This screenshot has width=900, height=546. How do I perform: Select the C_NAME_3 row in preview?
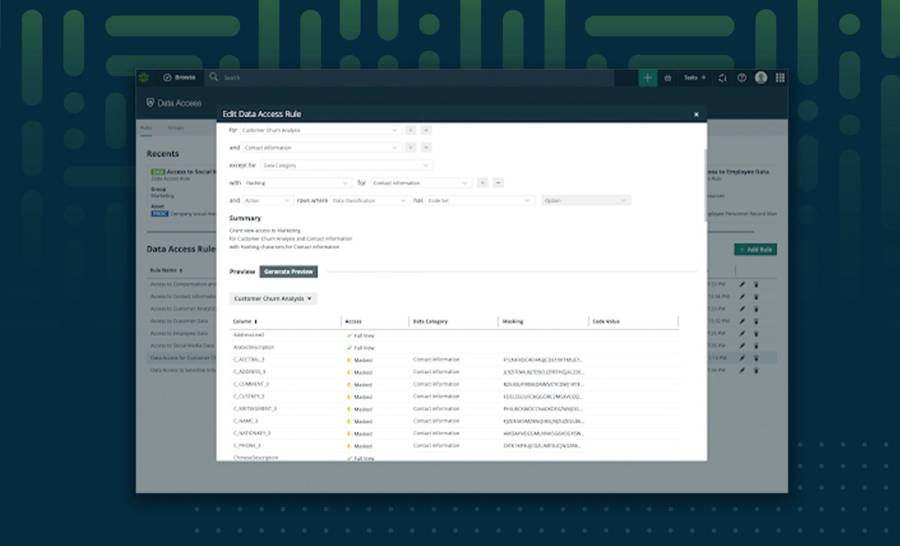point(246,421)
